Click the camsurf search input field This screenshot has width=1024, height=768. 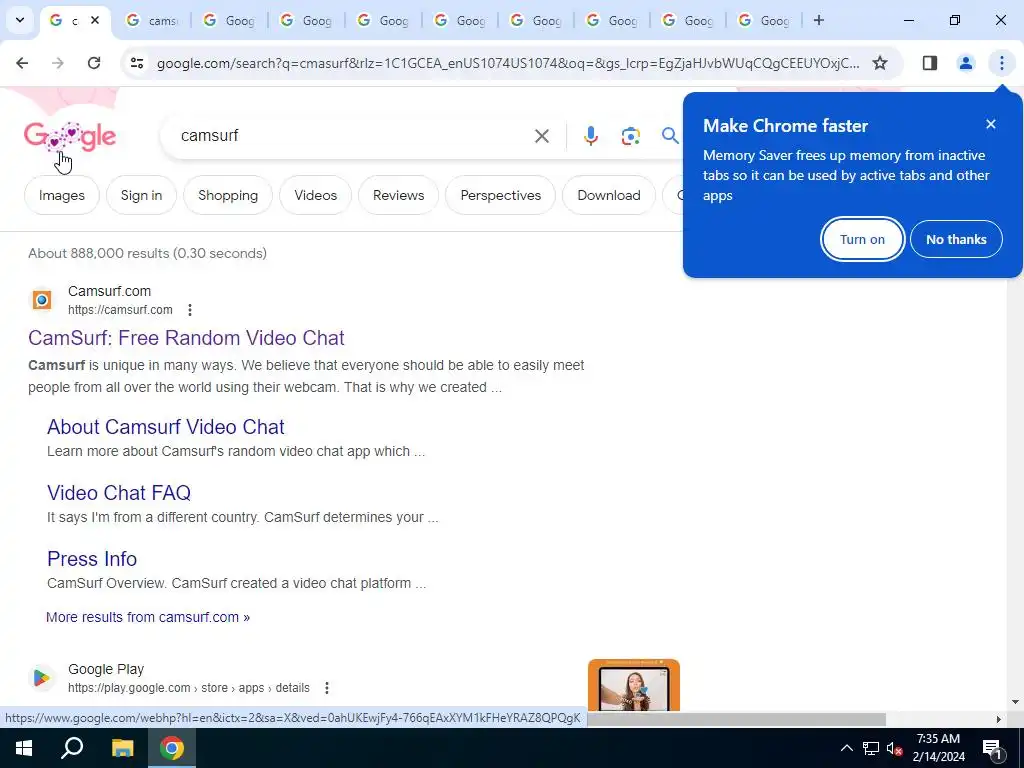(353, 136)
